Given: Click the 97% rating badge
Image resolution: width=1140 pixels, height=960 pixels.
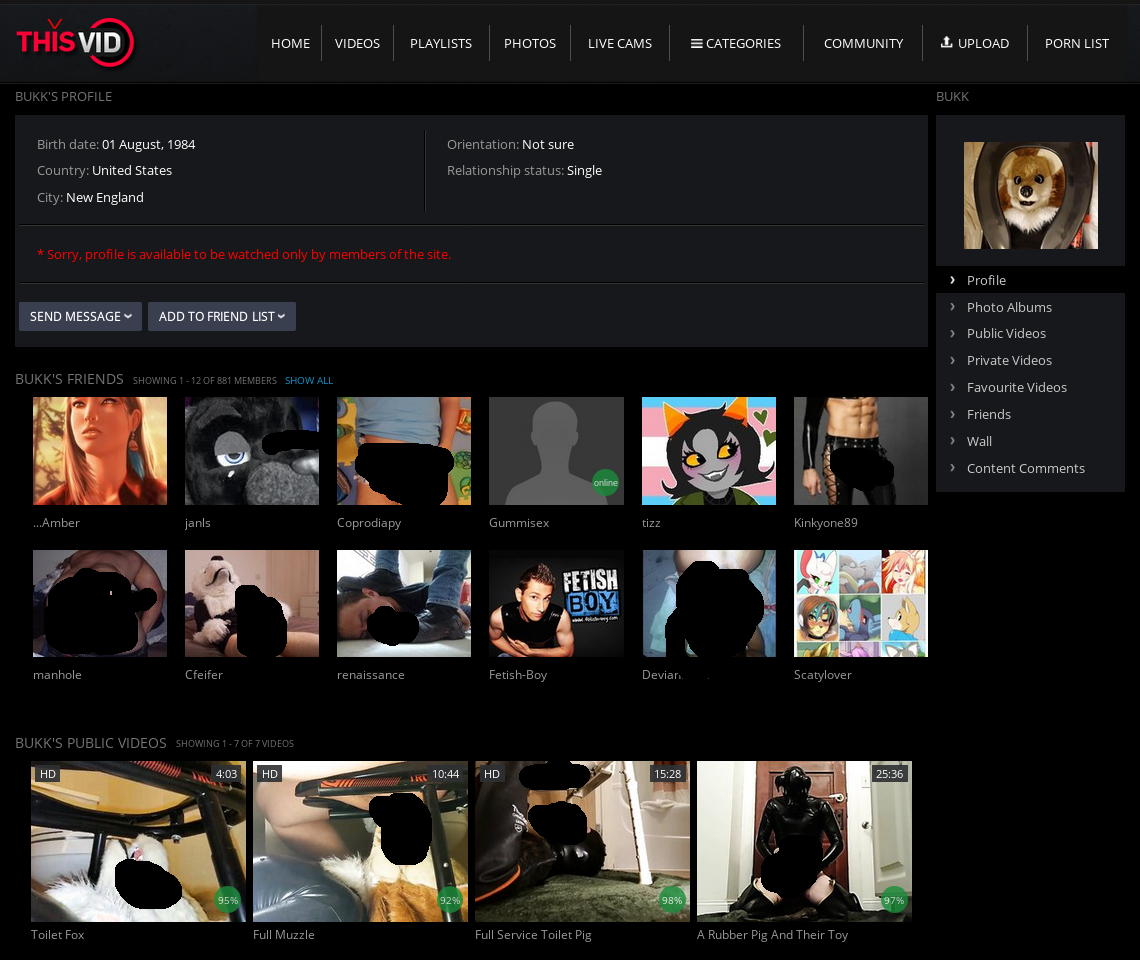Looking at the screenshot, I should click(x=894, y=900).
